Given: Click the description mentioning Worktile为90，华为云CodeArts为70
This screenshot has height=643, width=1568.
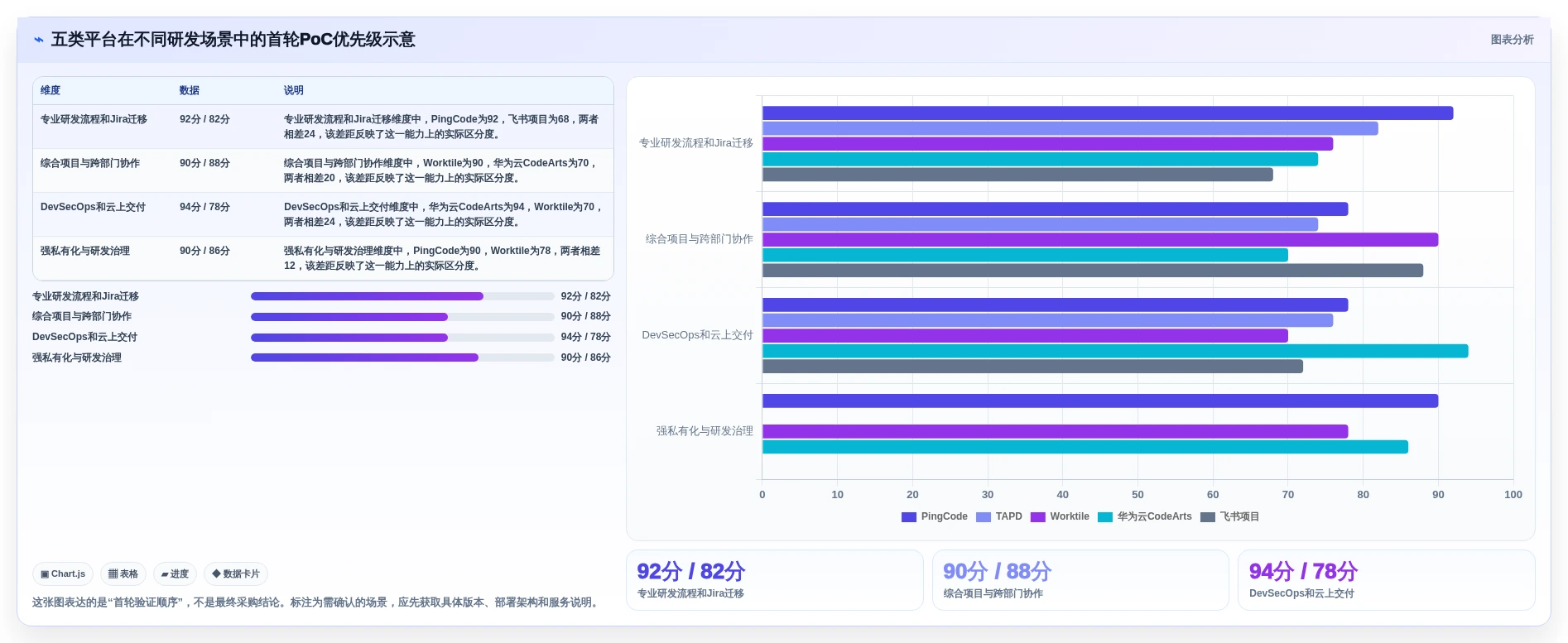Looking at the screenshot, I should [441, 170].
